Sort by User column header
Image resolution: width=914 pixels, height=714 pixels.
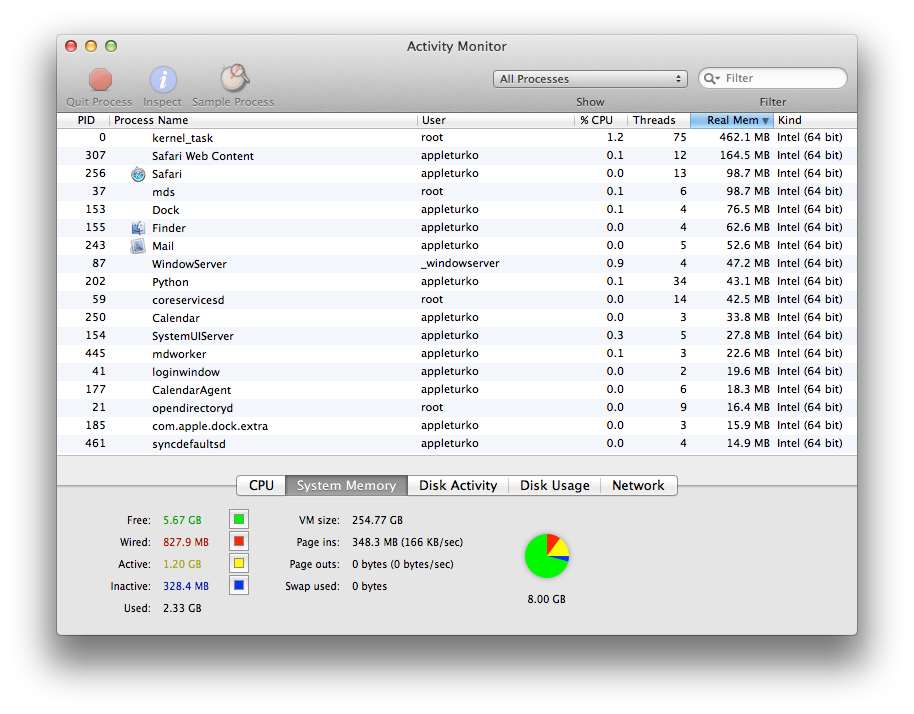pos(496,120)
